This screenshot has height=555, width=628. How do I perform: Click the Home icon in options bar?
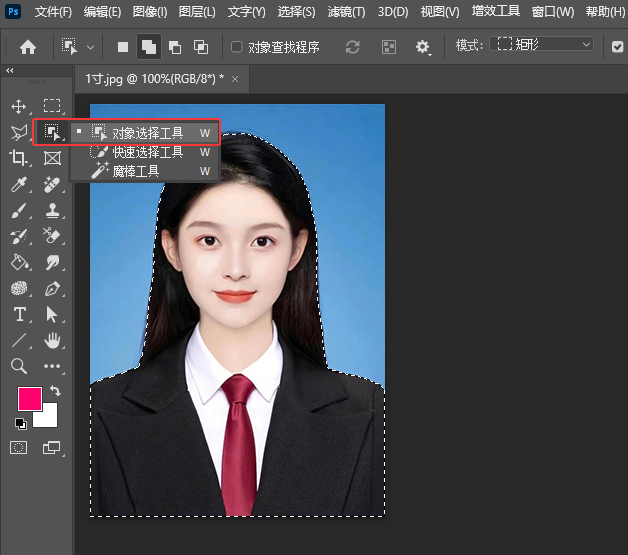tap(28, 46)
